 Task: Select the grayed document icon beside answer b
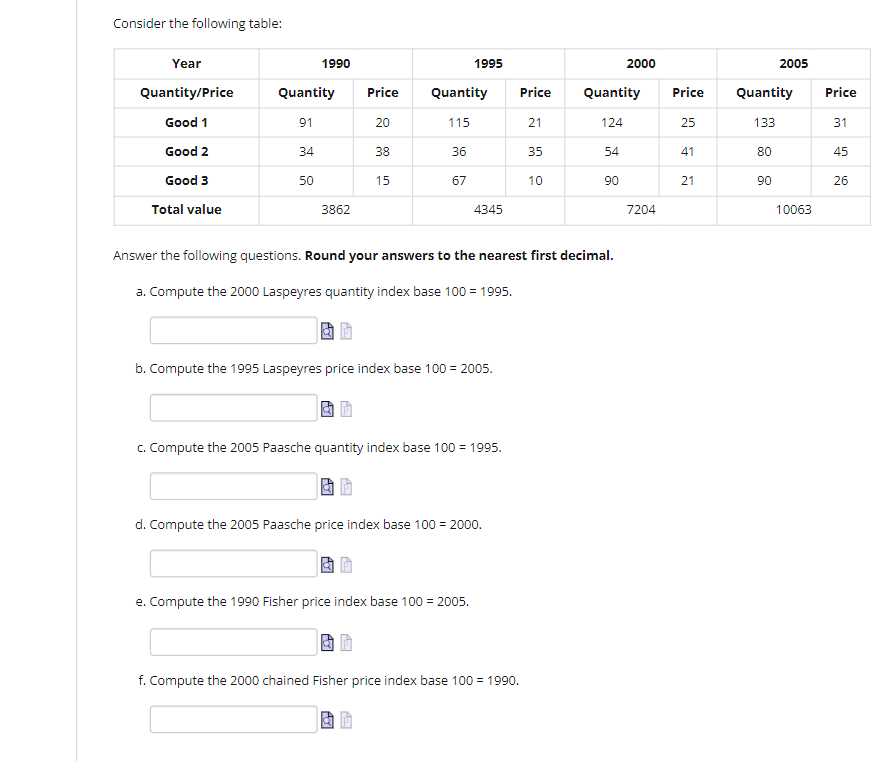[346, 409]
